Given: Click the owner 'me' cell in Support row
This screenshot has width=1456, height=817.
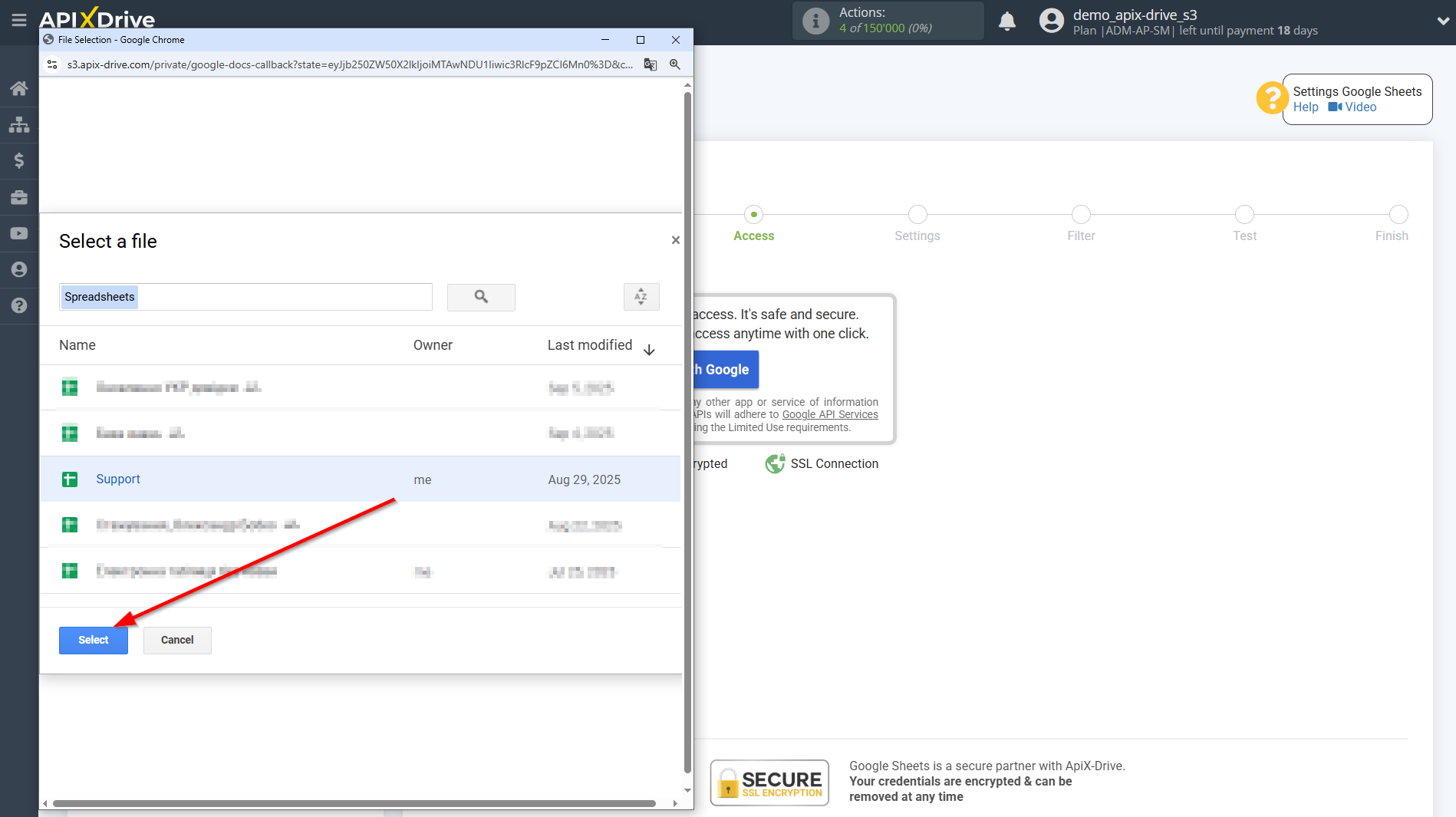Looking at the screenshot, I should [x=423, y=479].
